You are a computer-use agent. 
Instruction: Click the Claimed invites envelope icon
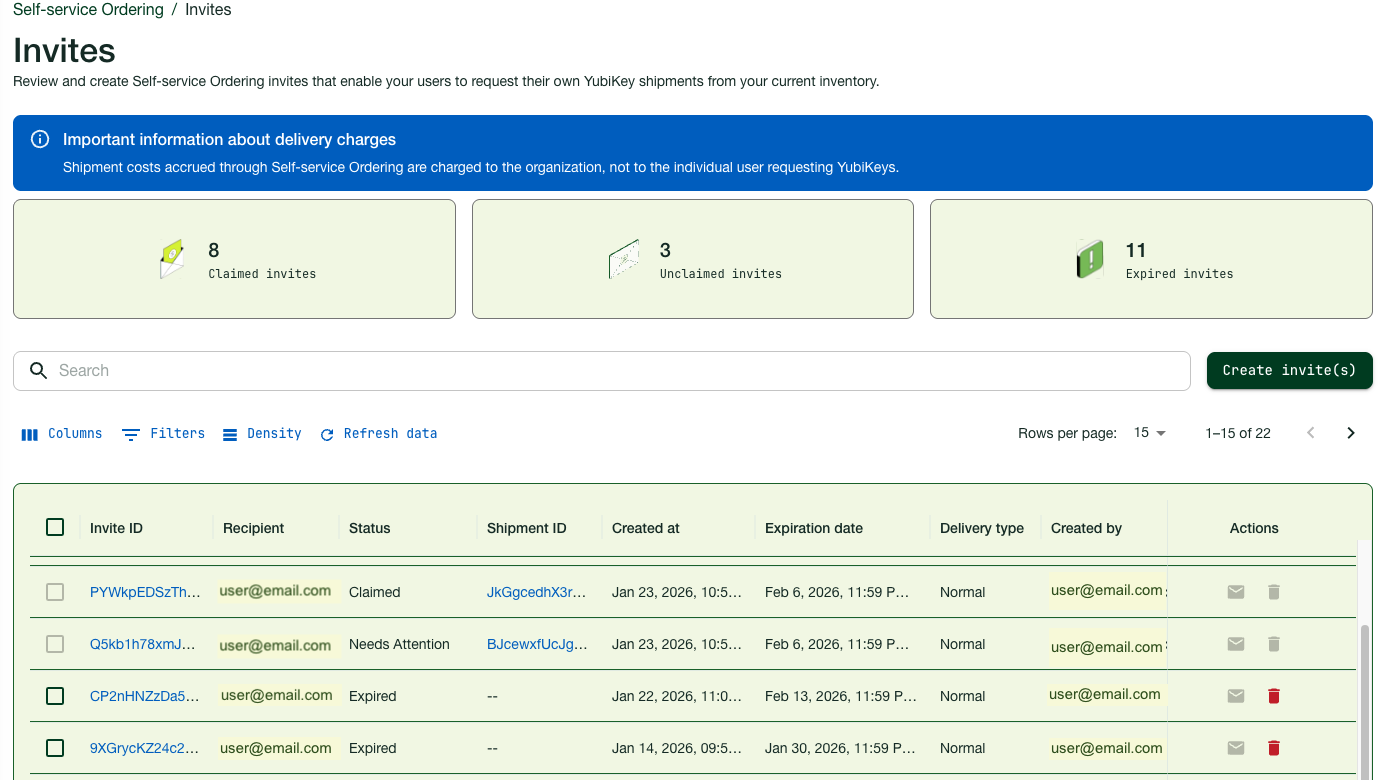173,259
